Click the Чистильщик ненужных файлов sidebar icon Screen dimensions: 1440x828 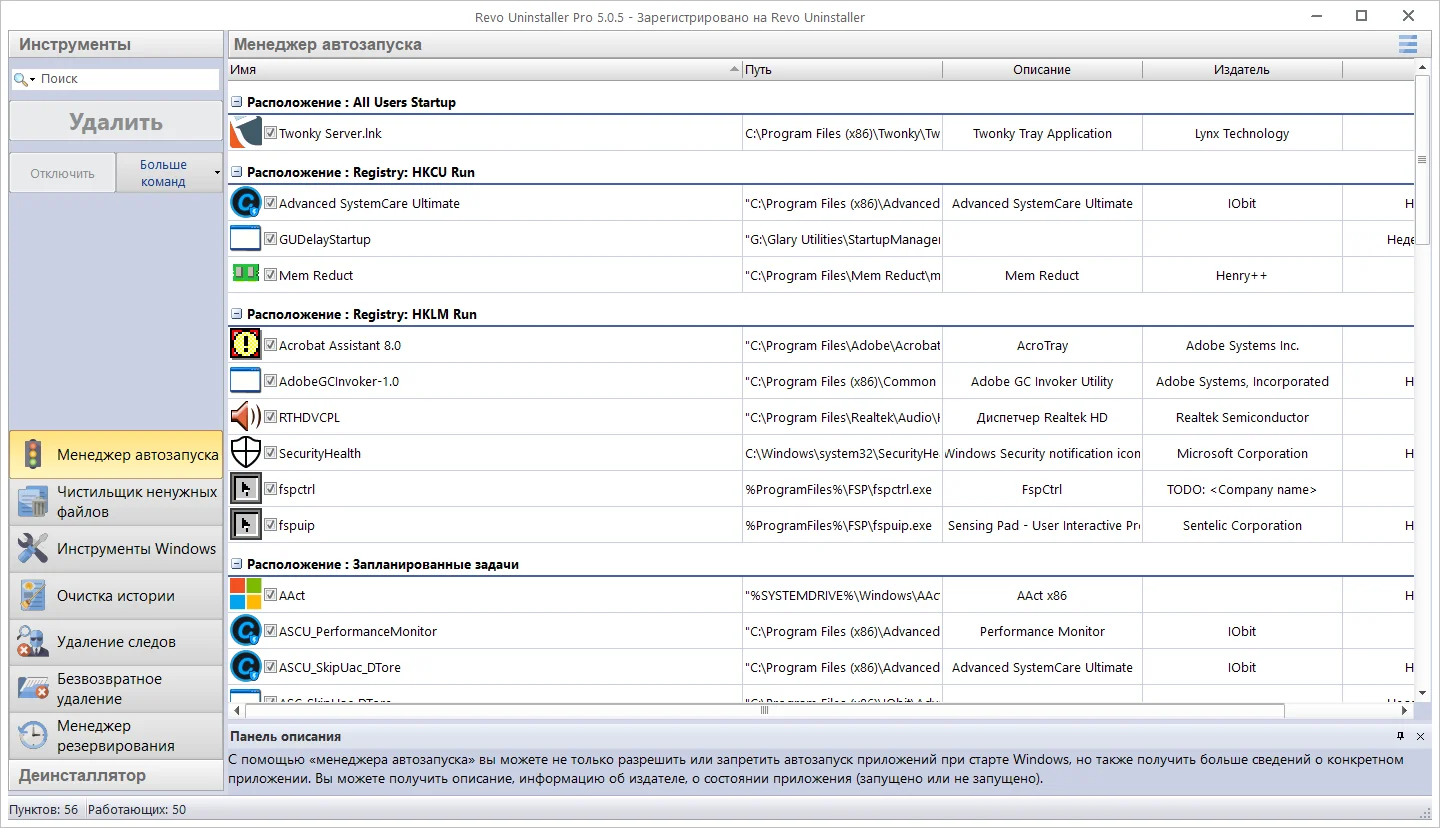click(33, 501)
